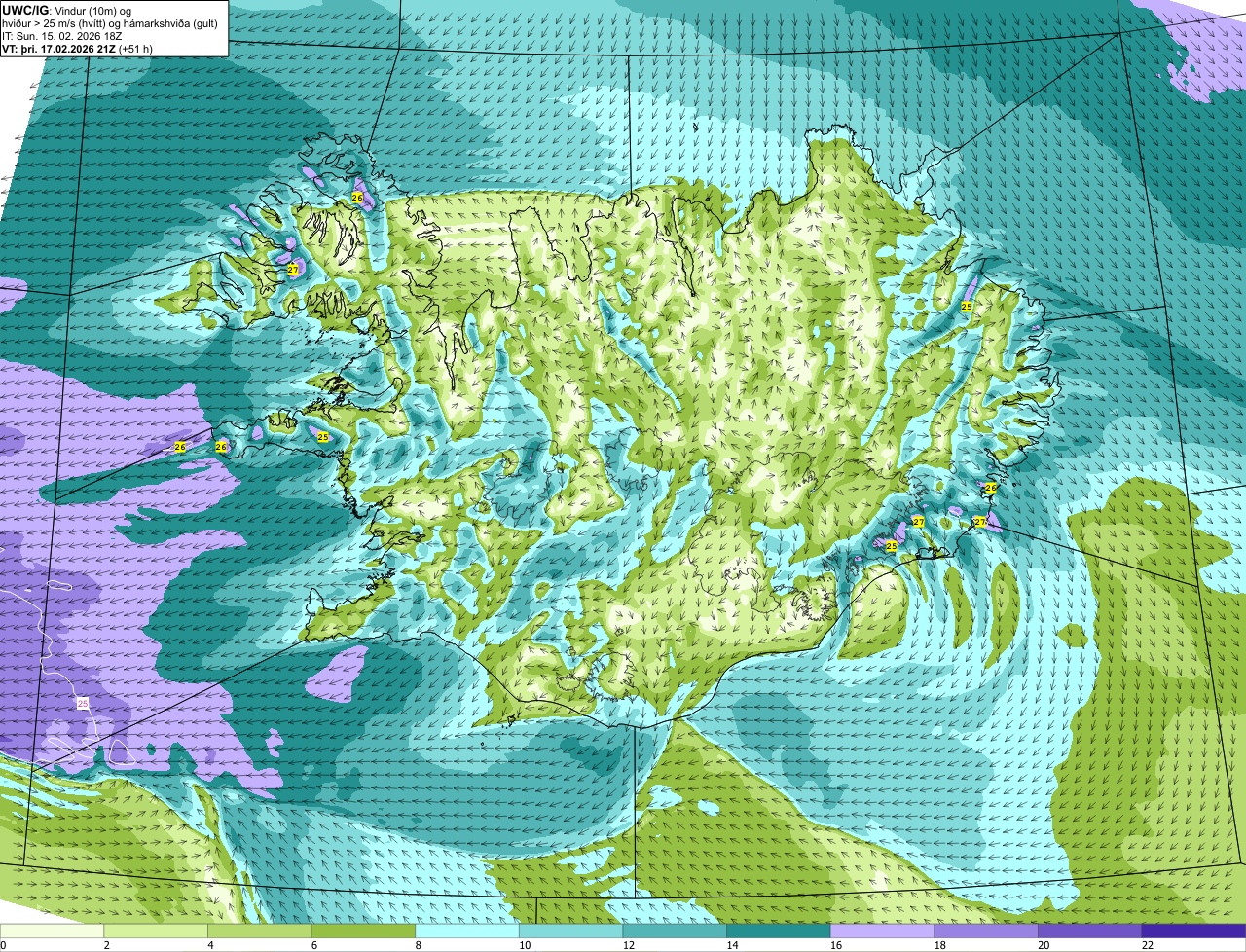Click the 20–22 m/s violet legend swatch
1246x952 pixels.
(1090, 931)
